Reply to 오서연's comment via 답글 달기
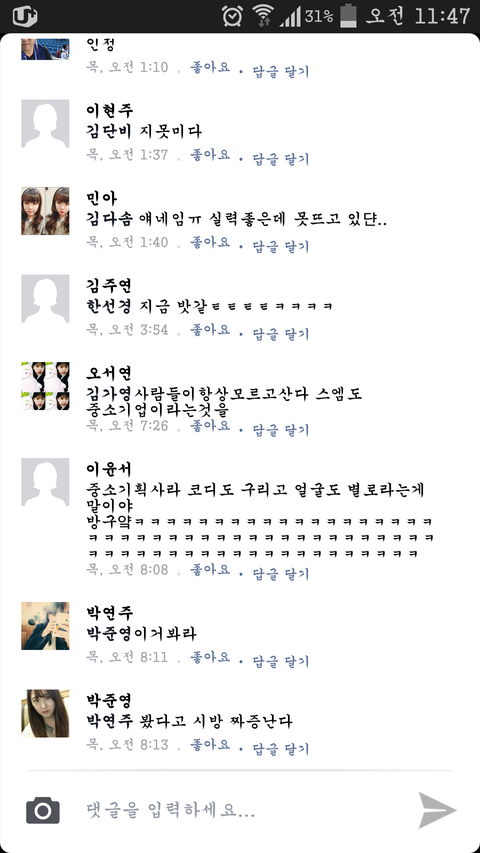The width and height of the screenshot is (480, 853). (281, 430)
